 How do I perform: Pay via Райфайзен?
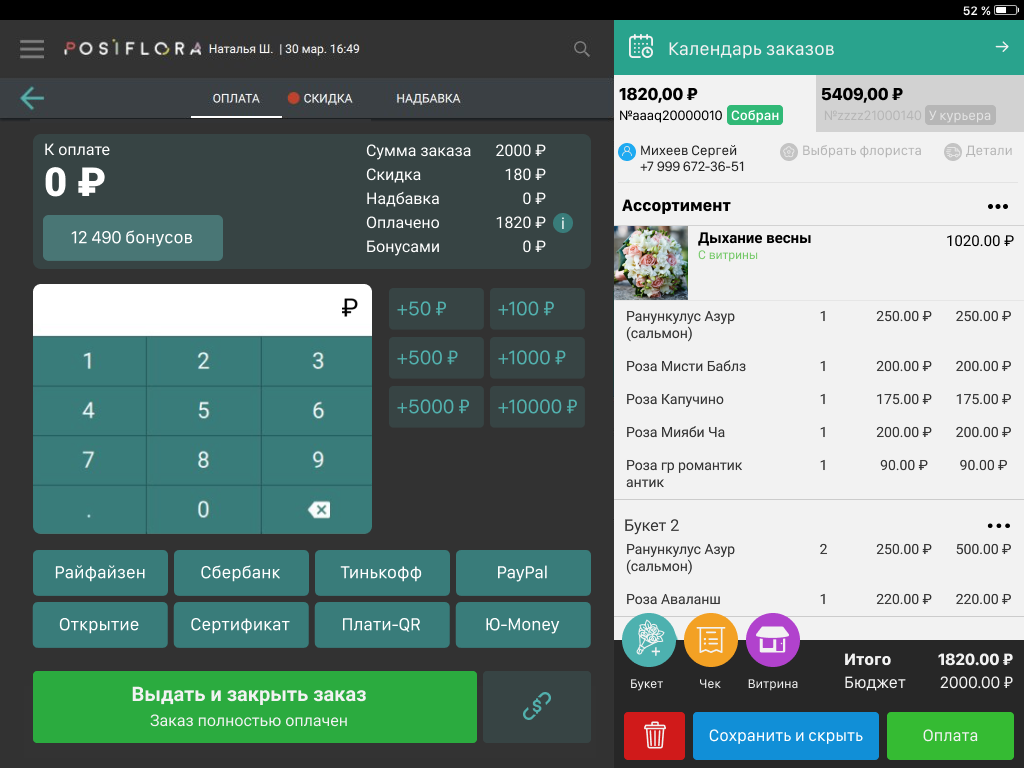tap(100, 573)
